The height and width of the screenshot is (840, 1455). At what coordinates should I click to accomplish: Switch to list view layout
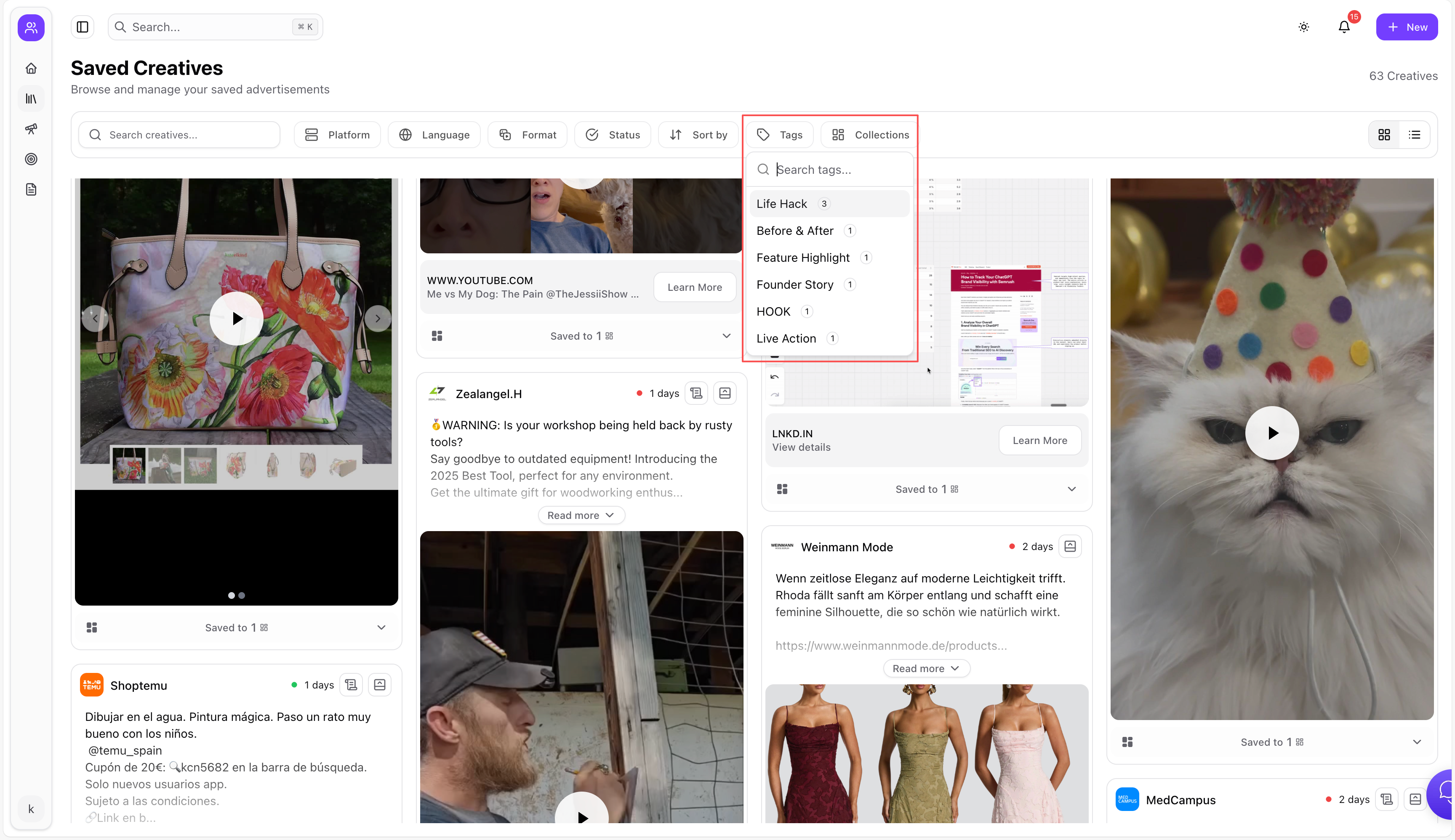[1414, 135]
